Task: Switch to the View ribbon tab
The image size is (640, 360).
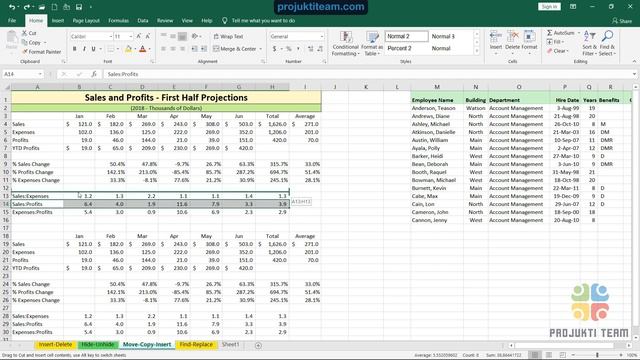Action: tap(187, 20)
